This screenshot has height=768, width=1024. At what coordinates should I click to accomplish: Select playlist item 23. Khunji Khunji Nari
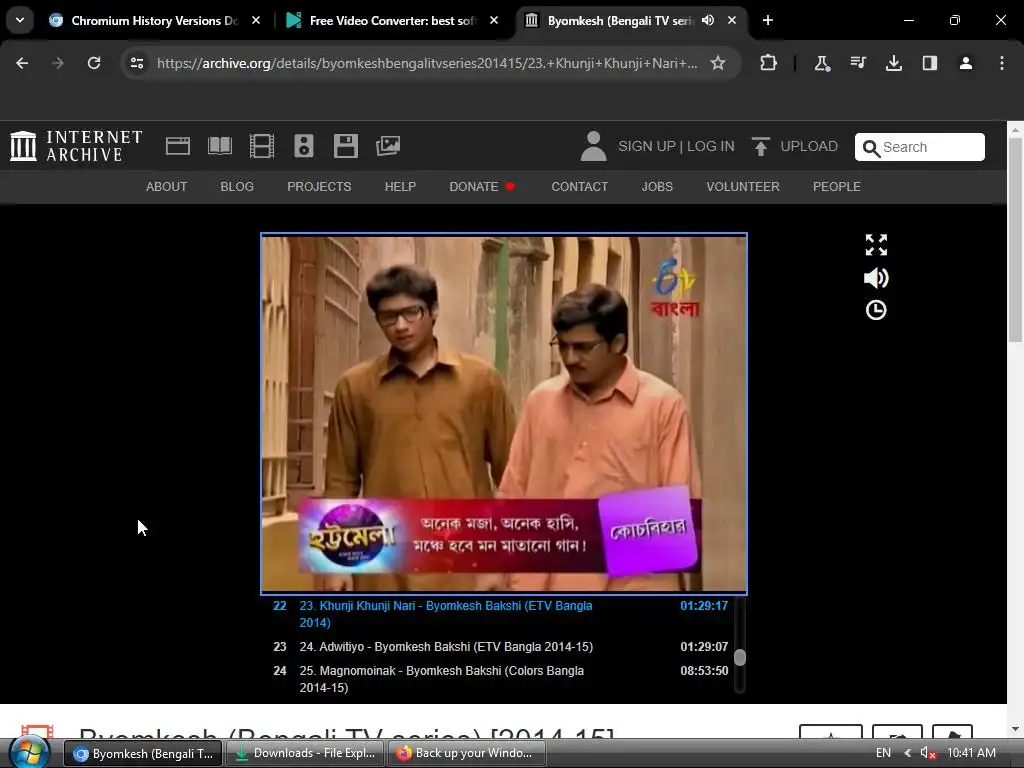(x=501, y=614)
